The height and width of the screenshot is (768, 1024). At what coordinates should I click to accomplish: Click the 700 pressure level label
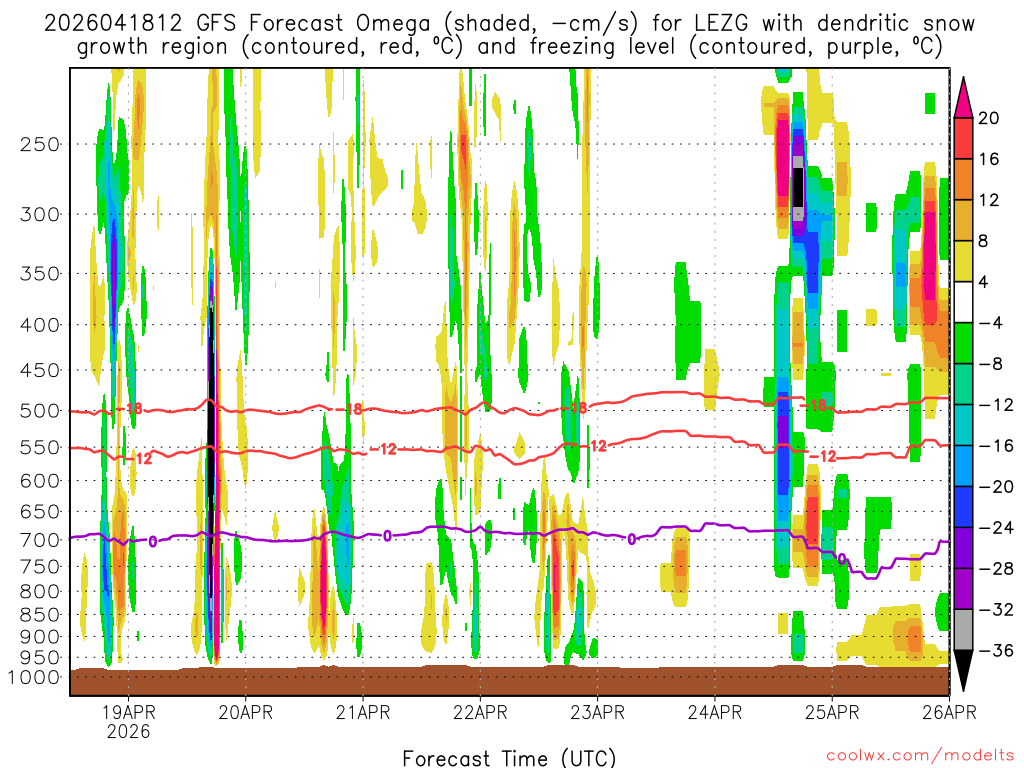point(40,540)
